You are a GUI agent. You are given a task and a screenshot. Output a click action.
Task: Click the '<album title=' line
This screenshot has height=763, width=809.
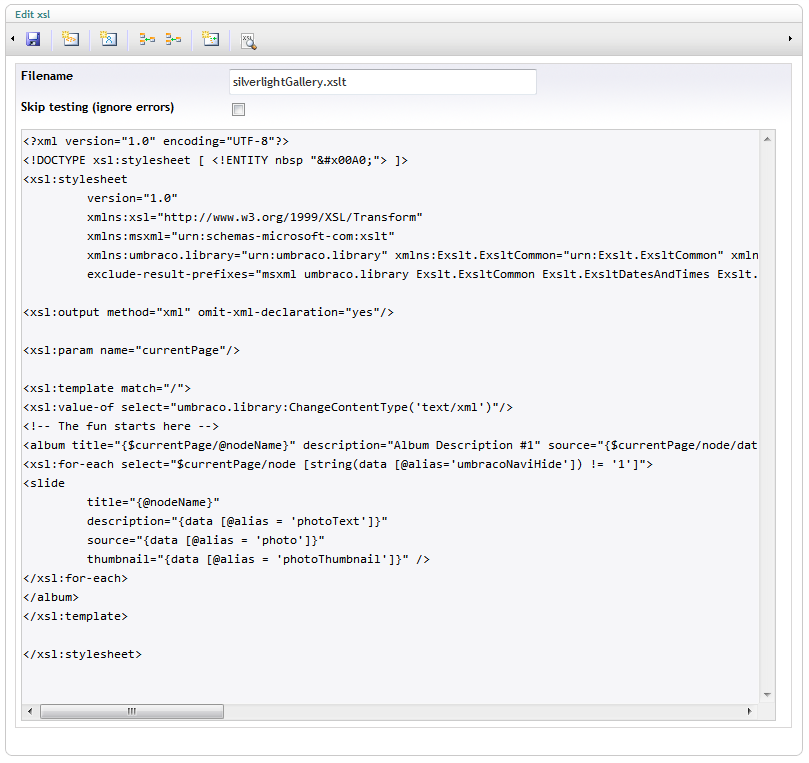391,445
